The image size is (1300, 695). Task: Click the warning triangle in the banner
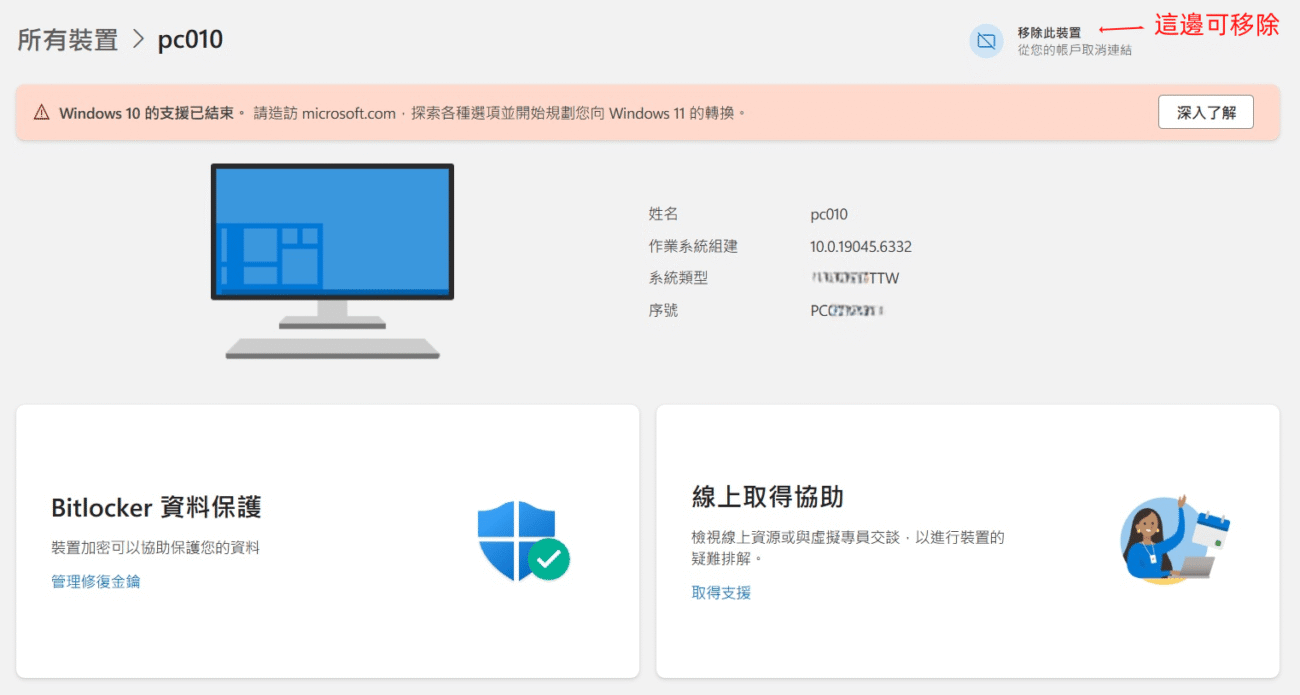click(x=41, y=113)
